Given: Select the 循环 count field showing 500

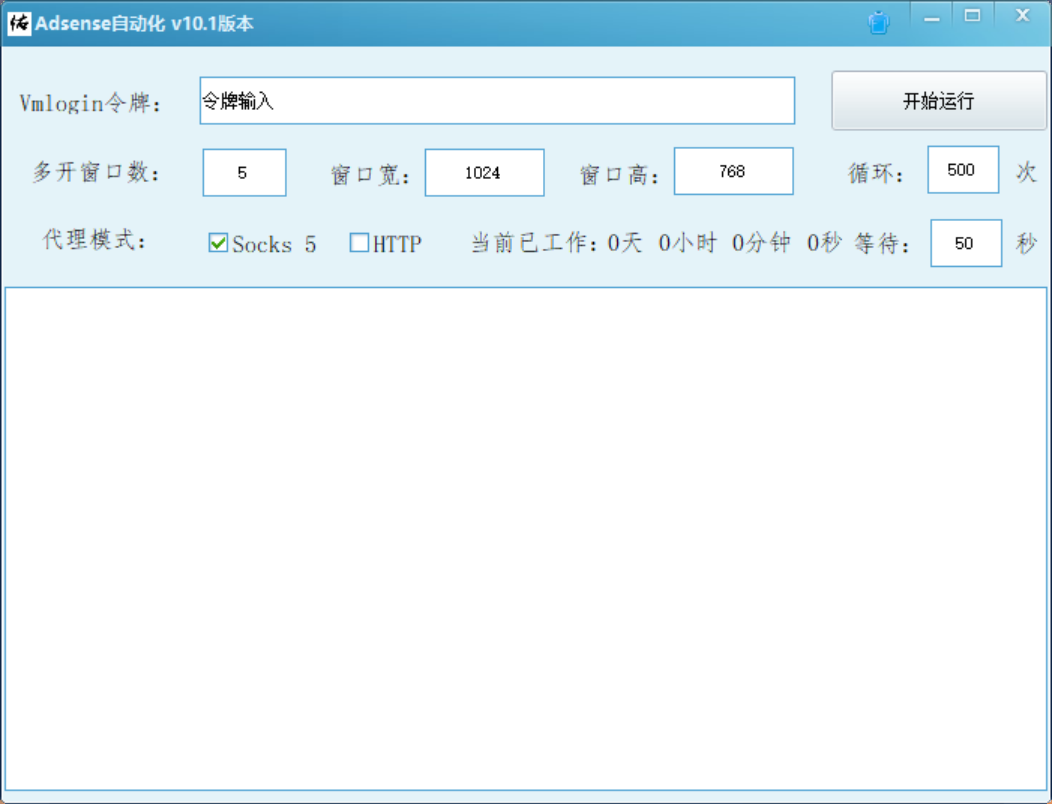Looking at the screenshot, I should pos(962,170).
